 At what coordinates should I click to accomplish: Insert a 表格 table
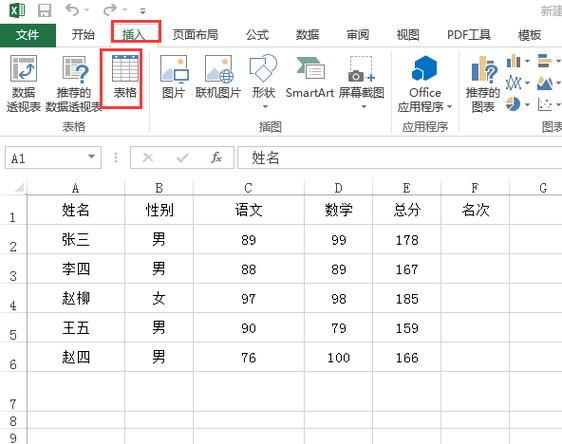point(125,77)
